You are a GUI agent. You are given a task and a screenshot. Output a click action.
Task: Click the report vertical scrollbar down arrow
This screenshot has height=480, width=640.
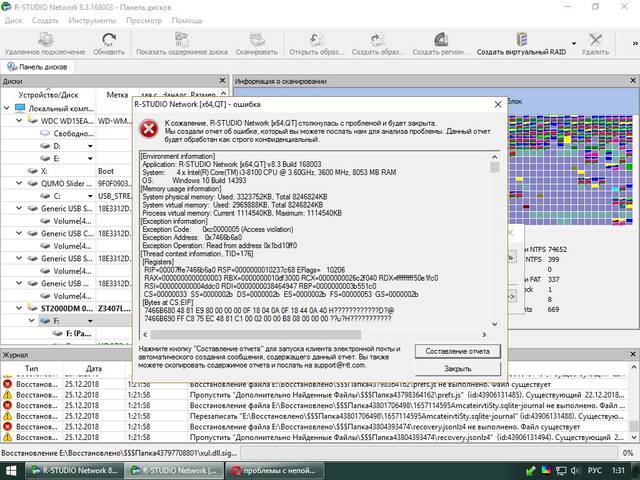tap(495, 324)
